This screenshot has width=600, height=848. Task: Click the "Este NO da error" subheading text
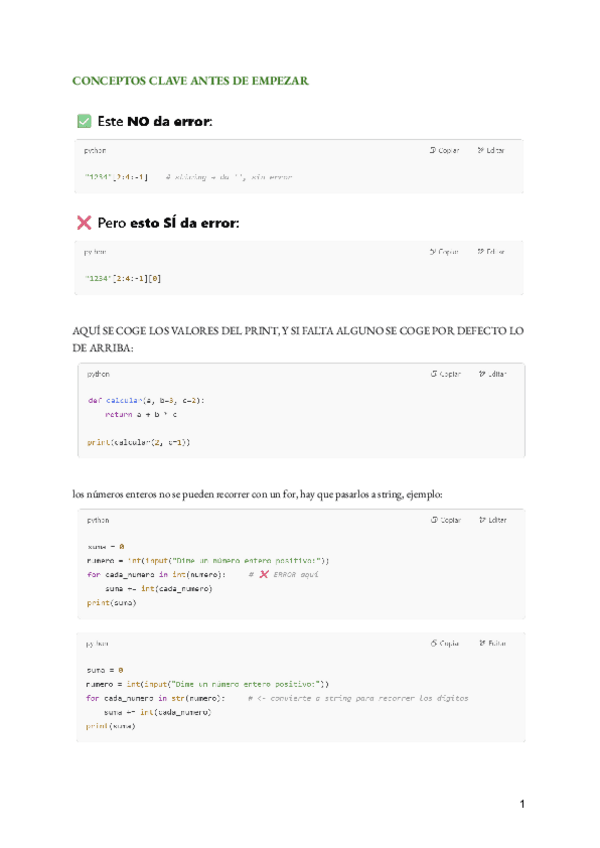155,121
